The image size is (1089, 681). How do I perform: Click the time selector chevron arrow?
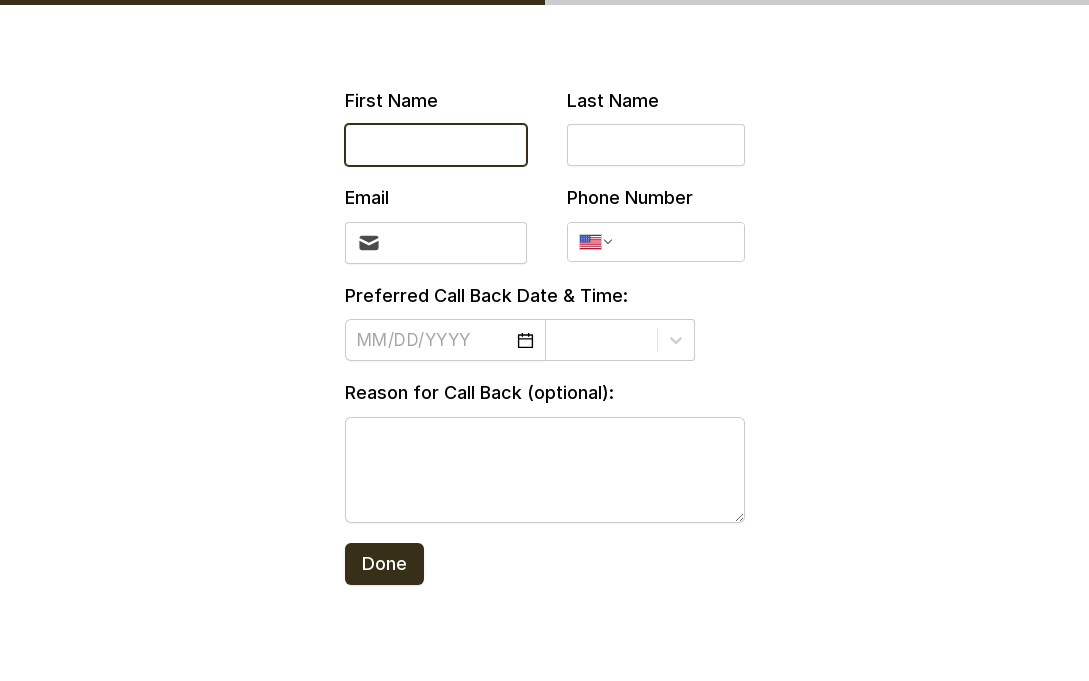676,340
